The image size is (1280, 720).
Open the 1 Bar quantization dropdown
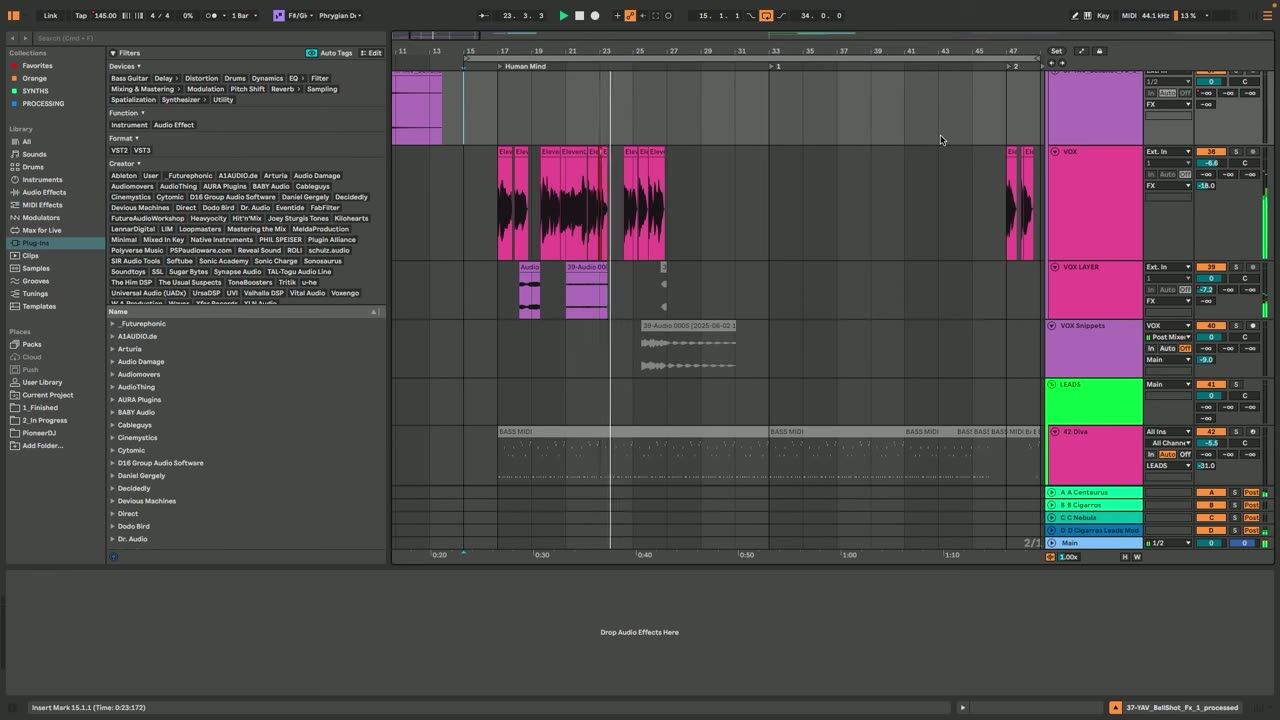click(x=244, y=15)
